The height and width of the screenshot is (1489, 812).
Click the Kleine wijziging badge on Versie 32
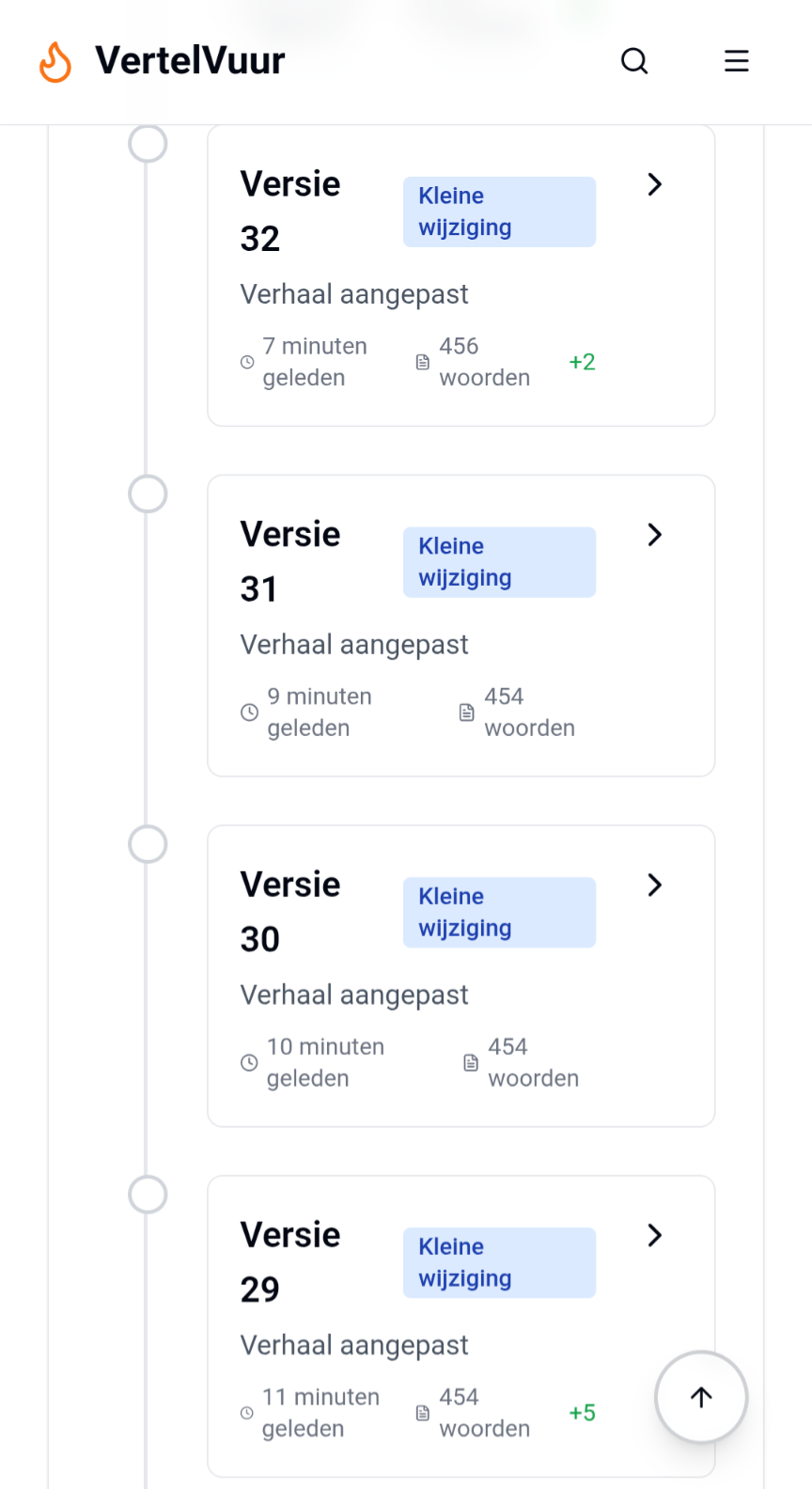[x=499, y=212]
